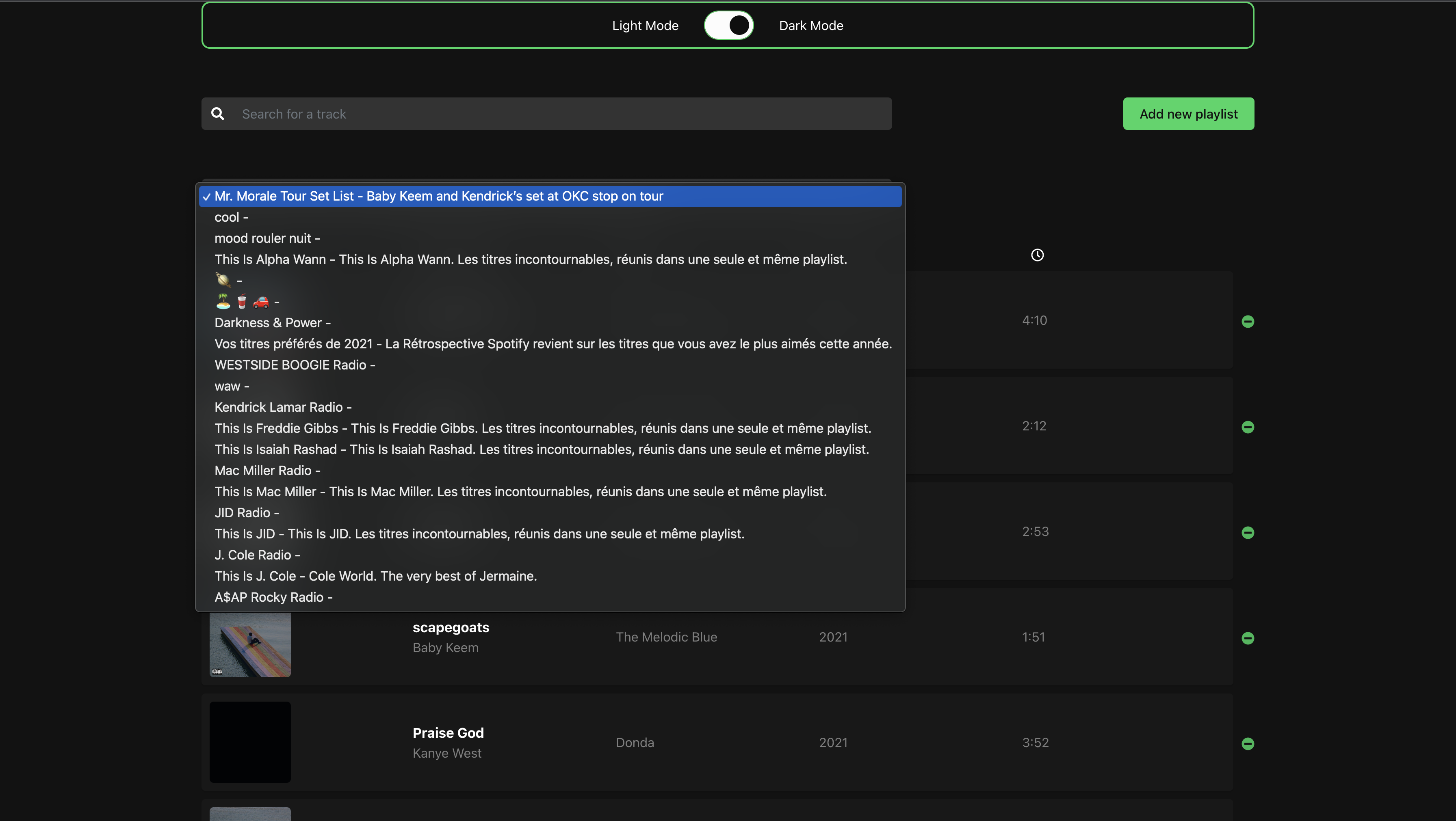Click the Search for a track field
This screenshot has height=821, width=1456.
point(559,114)
